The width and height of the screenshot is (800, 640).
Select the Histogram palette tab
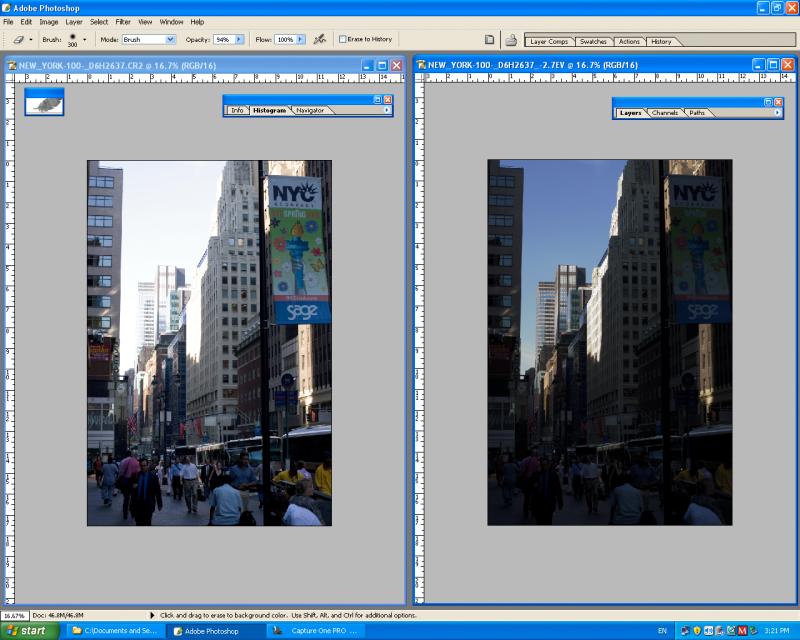[269, 110]
